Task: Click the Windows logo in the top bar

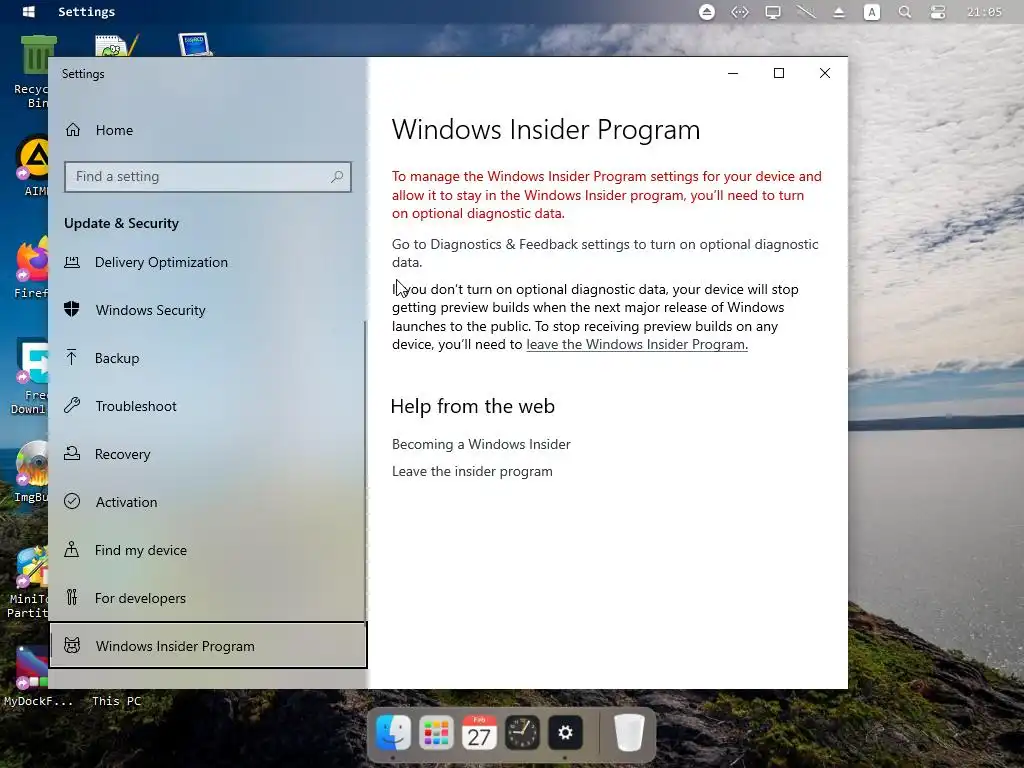Action: pos(29,12)
